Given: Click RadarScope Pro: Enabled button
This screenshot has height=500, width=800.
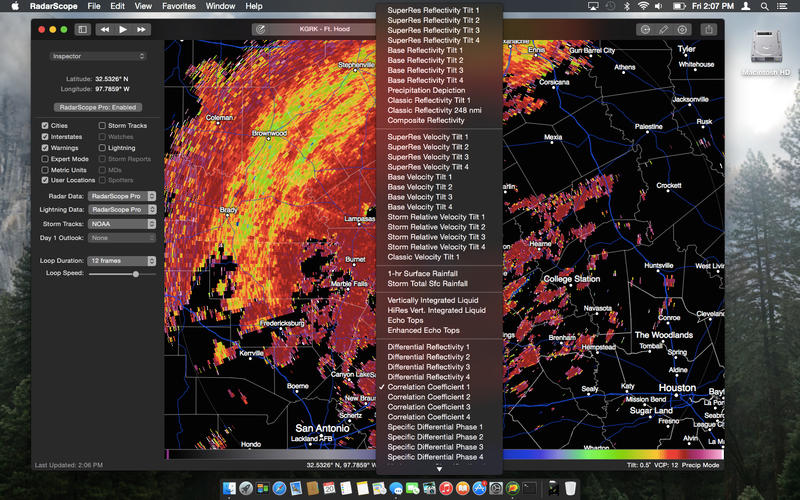Looking at the screenshot, I should click(x=98, y=107).
